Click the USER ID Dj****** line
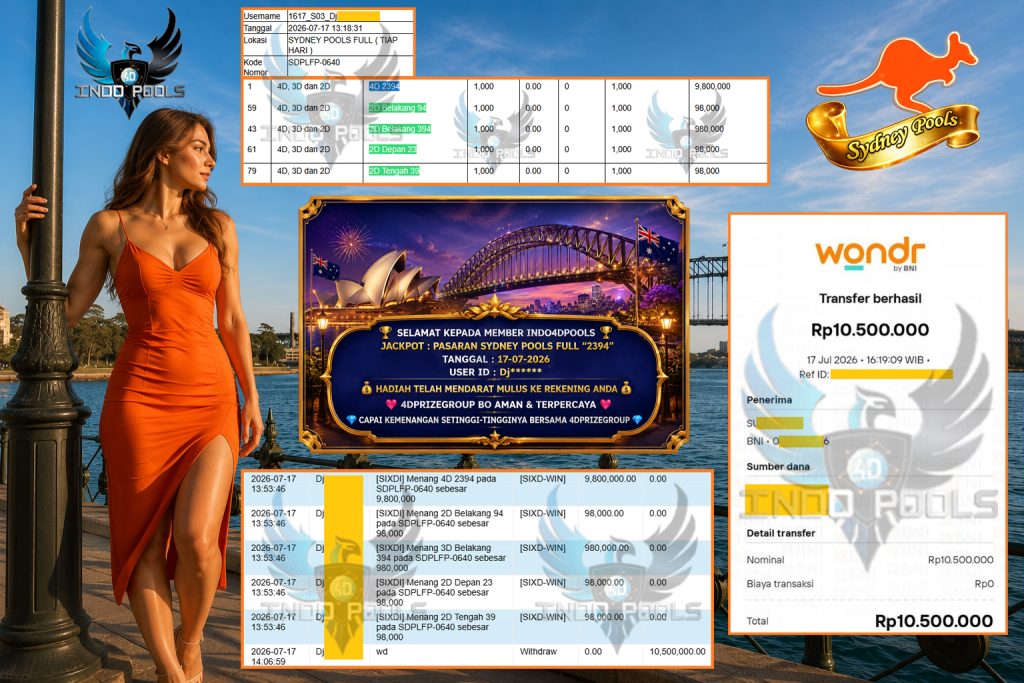The image size is (1024, 683). 495,372
